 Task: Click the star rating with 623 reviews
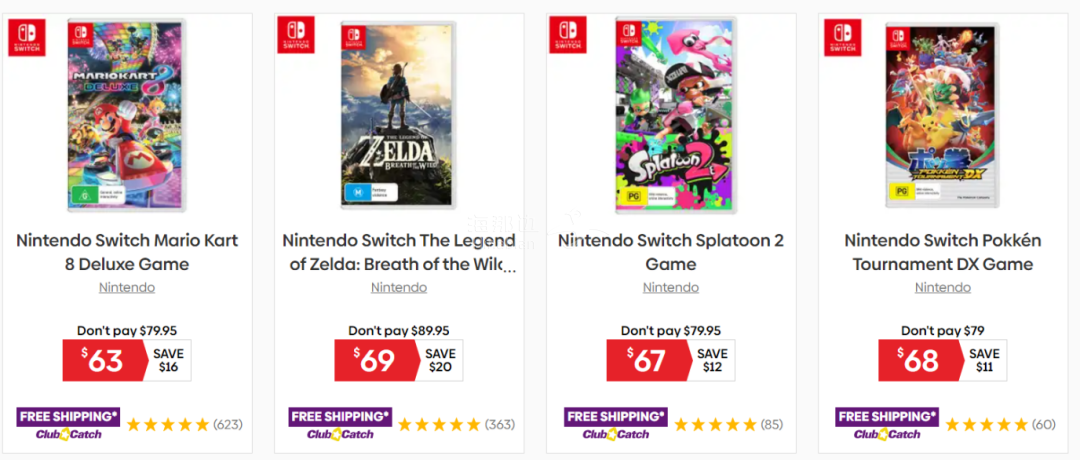pyautogui.click(x=168, y=424)
